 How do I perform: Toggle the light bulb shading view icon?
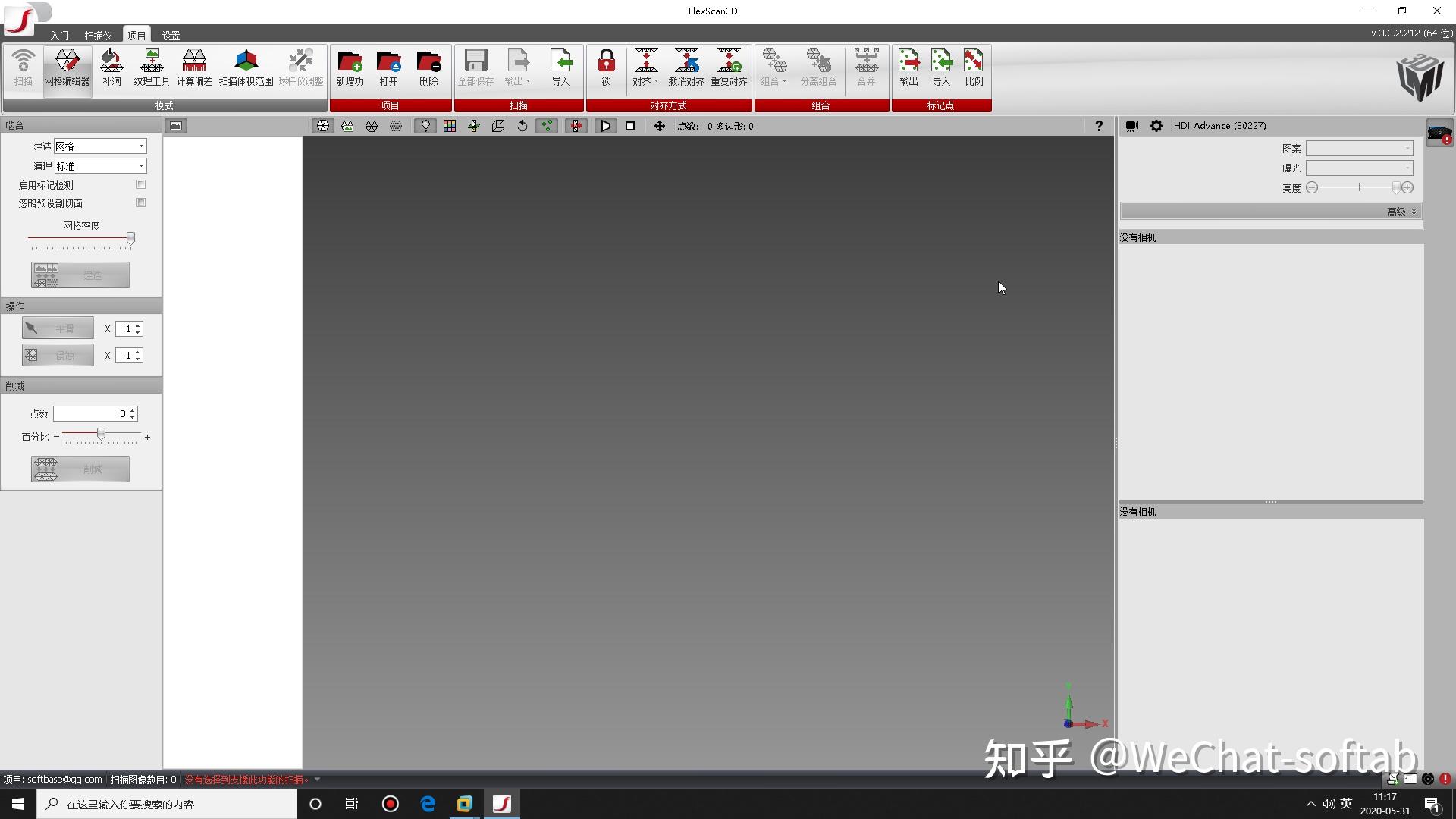[x=425, y=126]
